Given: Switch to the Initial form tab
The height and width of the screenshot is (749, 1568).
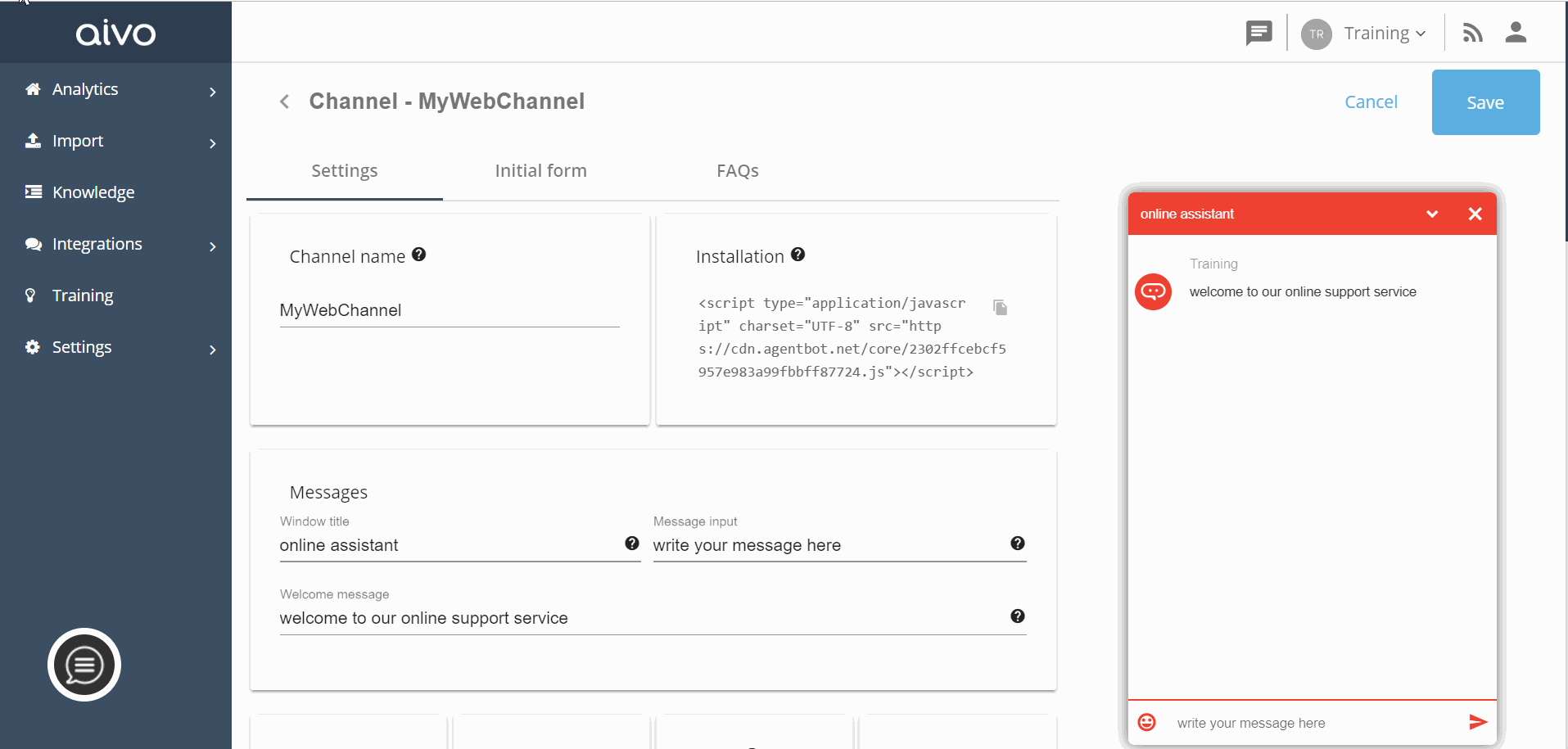Looking at the screenshot, I should coord(541,171).
